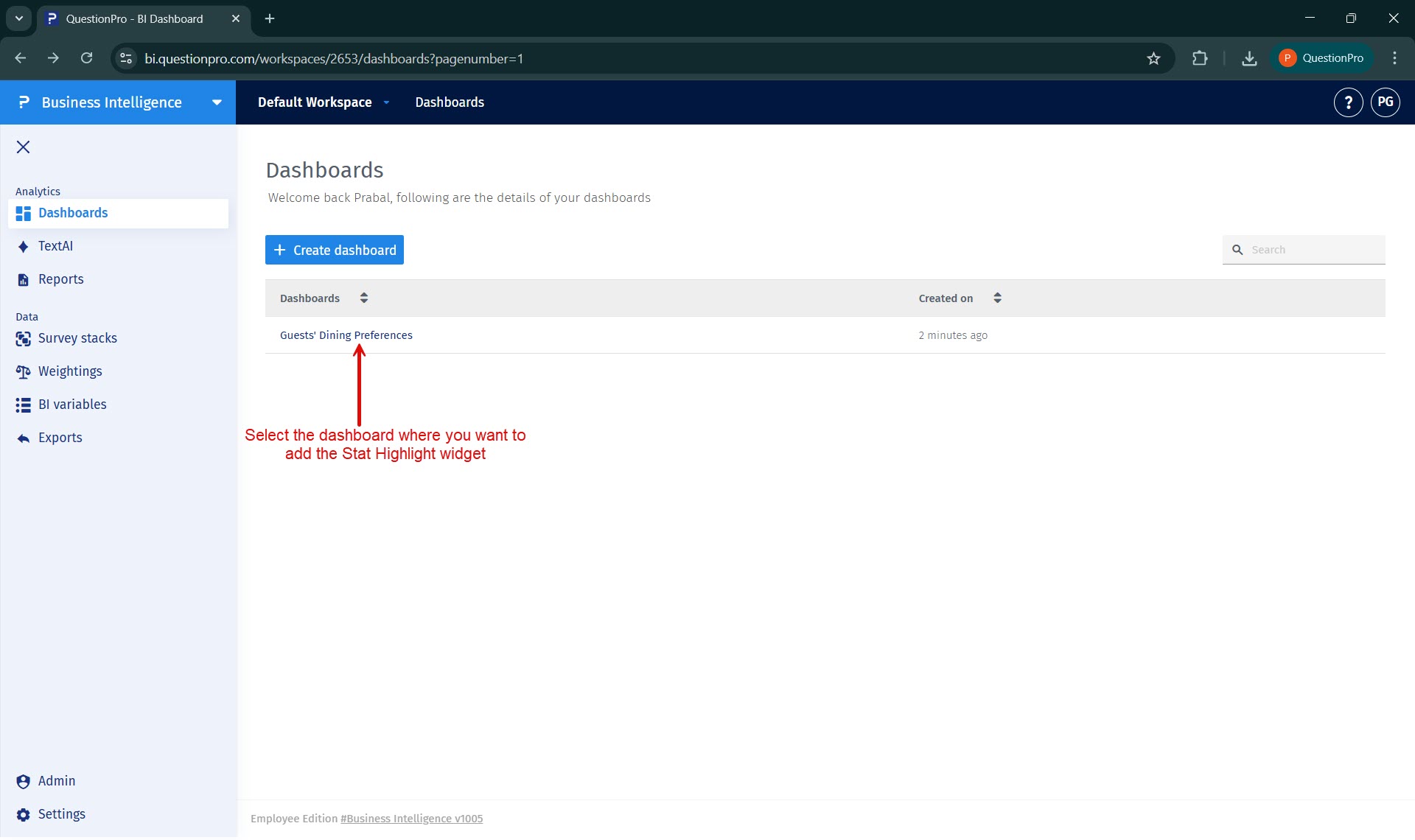Click the dashboard Search field
The width and height of the screenshot is (1415, 840).
pos(1312,250)
